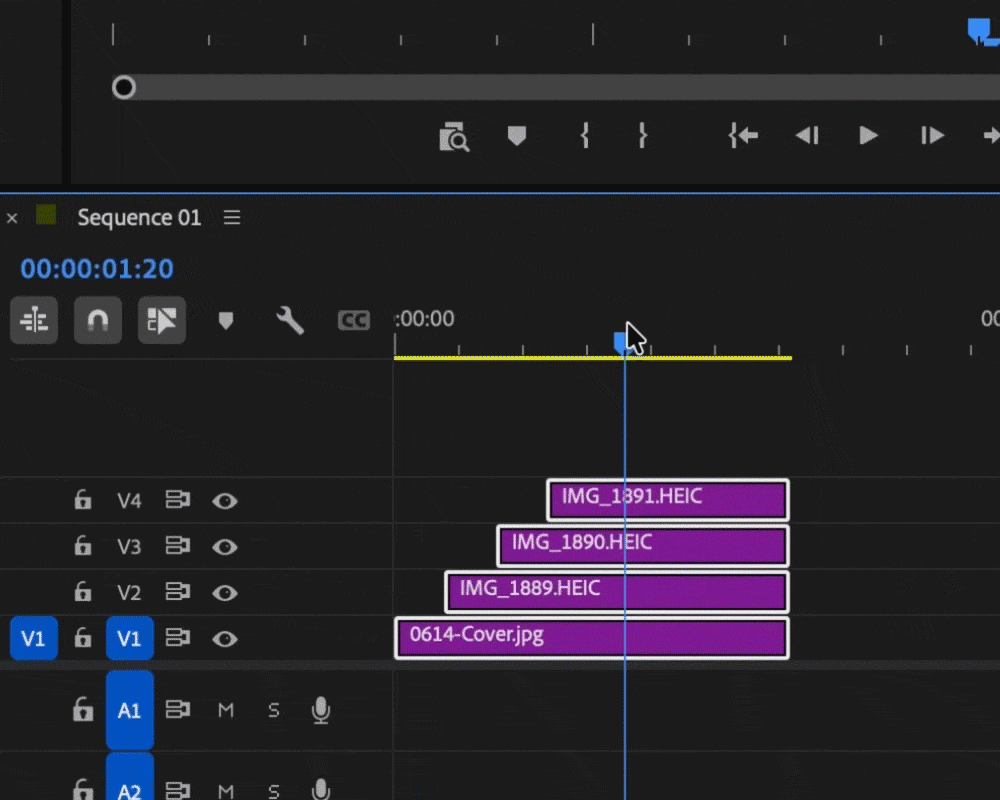
Task: Click the Mark Out button
Action: [643, 135]
